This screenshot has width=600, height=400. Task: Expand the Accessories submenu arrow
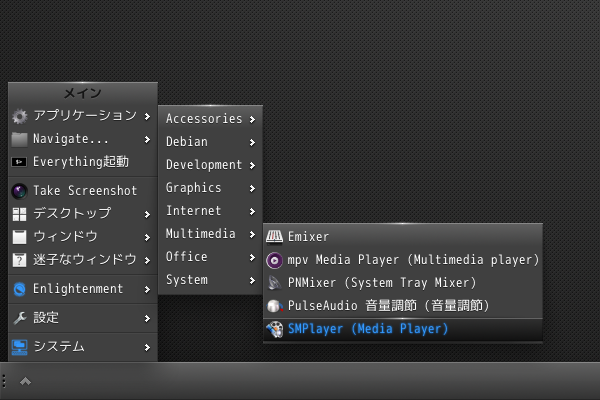coord(252,119)
